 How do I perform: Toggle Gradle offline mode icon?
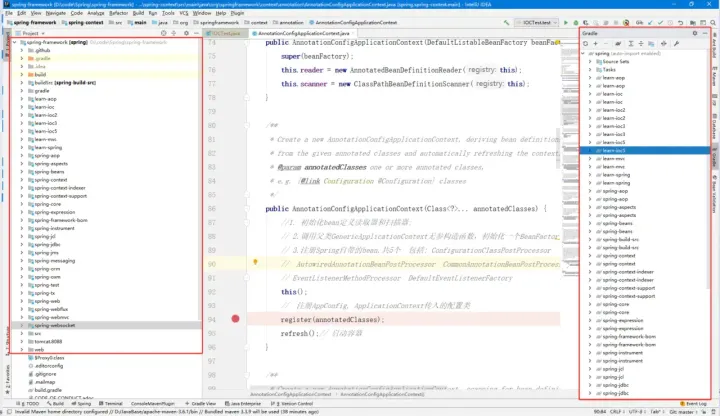[664, 44]
